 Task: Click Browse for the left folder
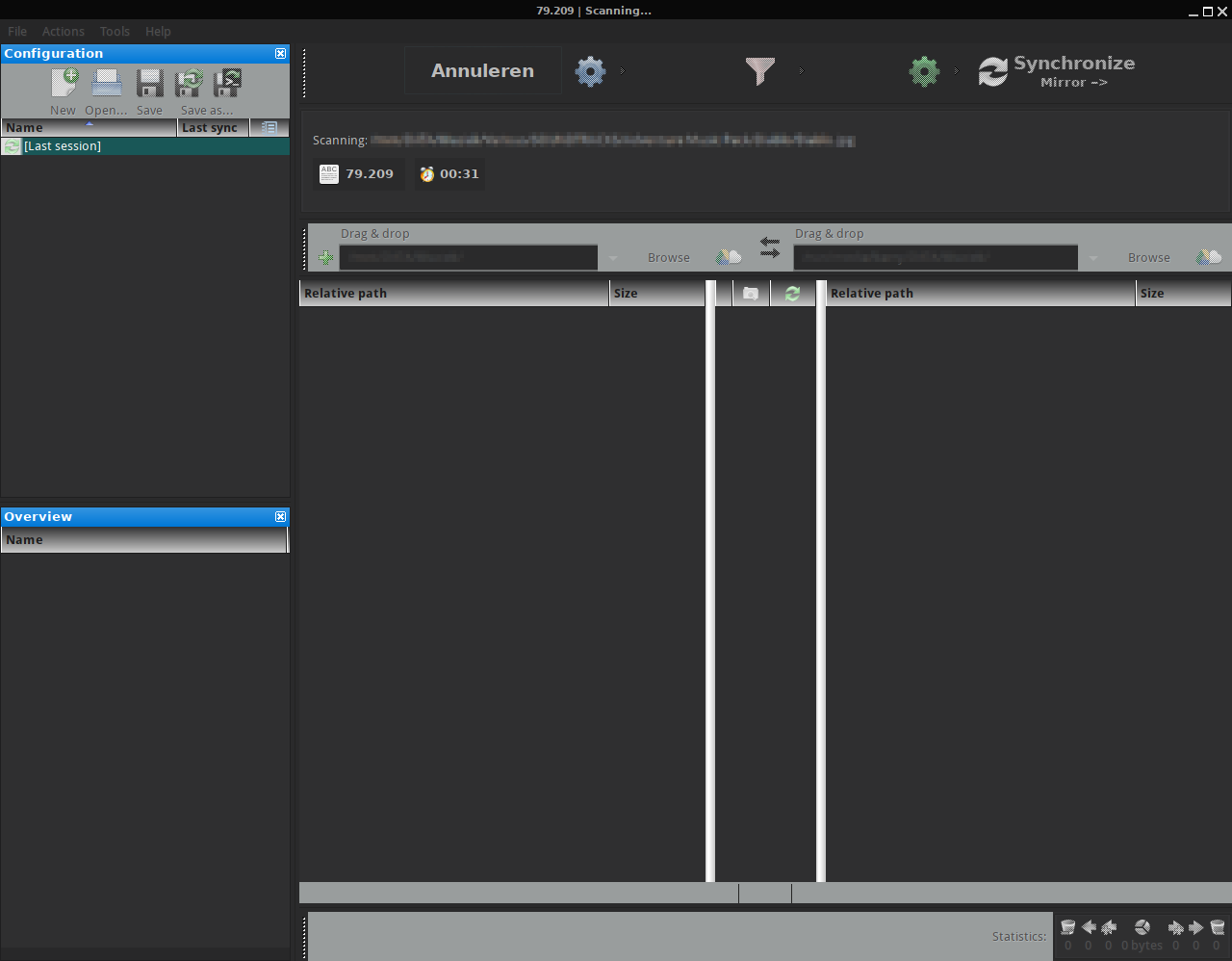point(669,258)
